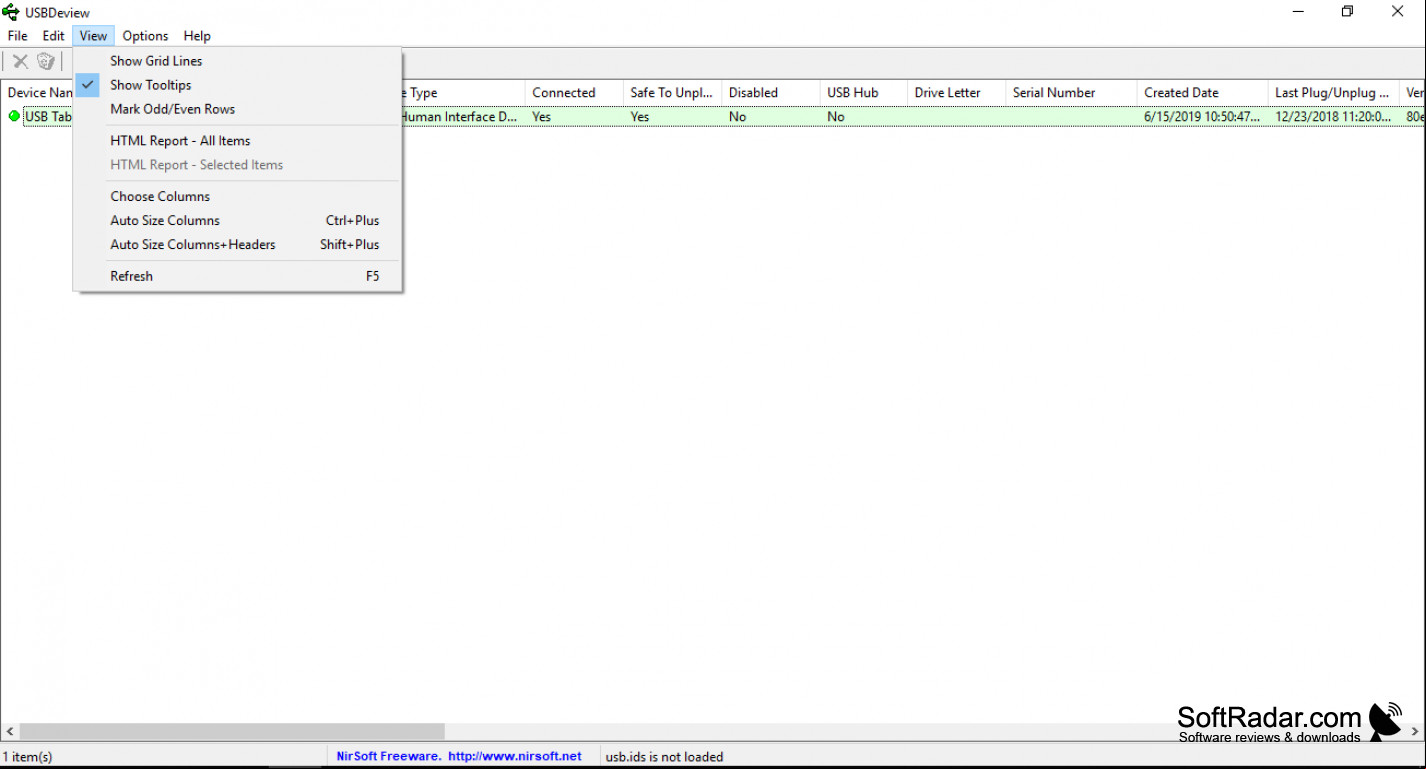Image resolution: width=1426 pixels, height=769 pixels.
Task: Click the 6/15/2019 created date cell
Action: coord(1202,117)
